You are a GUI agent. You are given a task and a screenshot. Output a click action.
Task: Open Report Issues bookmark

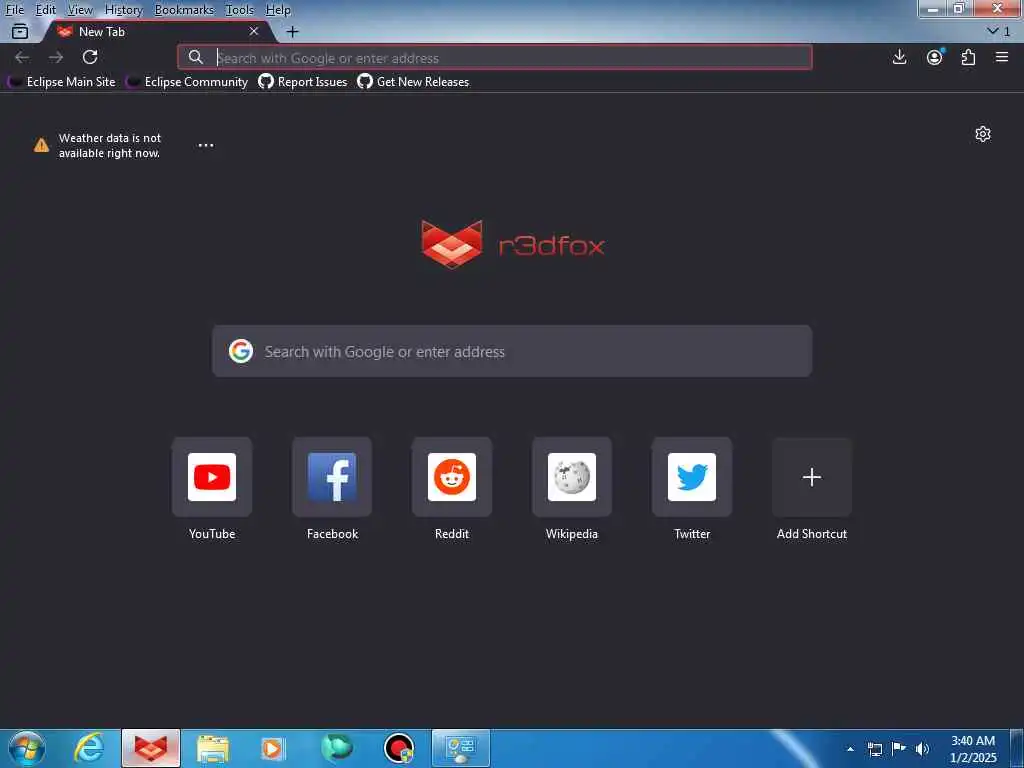pyautogui.click(x=303, y=82)
